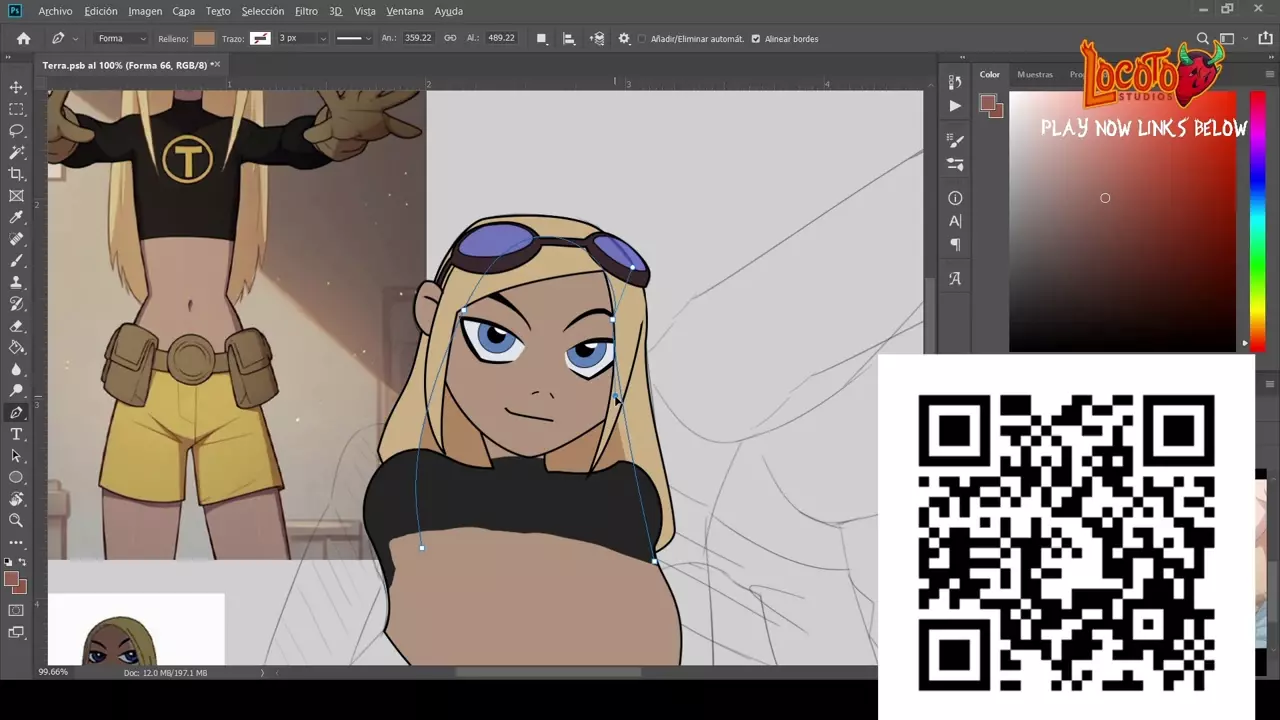Toggle the width-height link constraint

[x=450, y=38]
